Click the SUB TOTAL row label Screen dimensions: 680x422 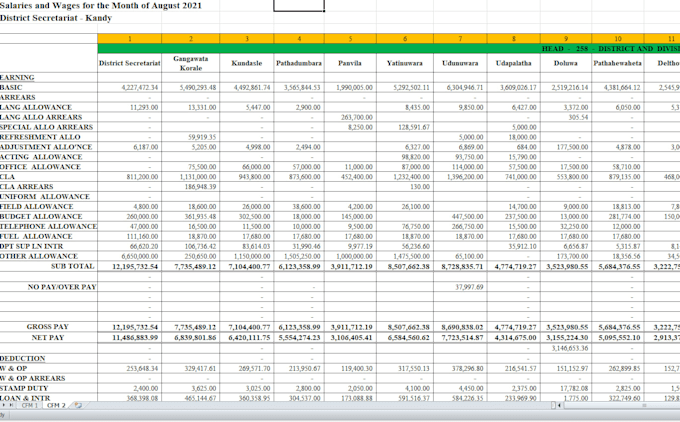point(72,266)
